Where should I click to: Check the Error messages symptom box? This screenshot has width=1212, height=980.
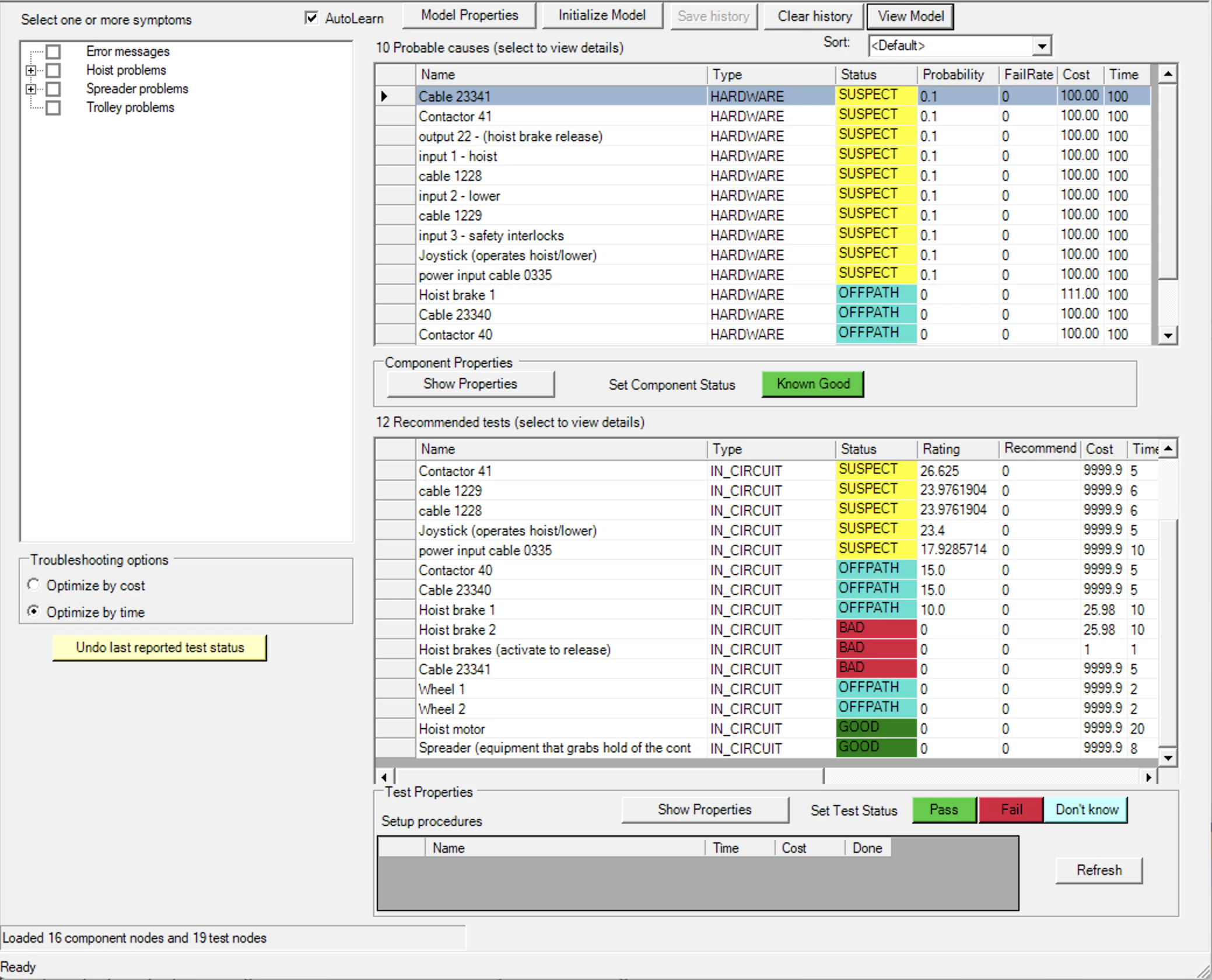pyautogui.click(x=53, y=51)
